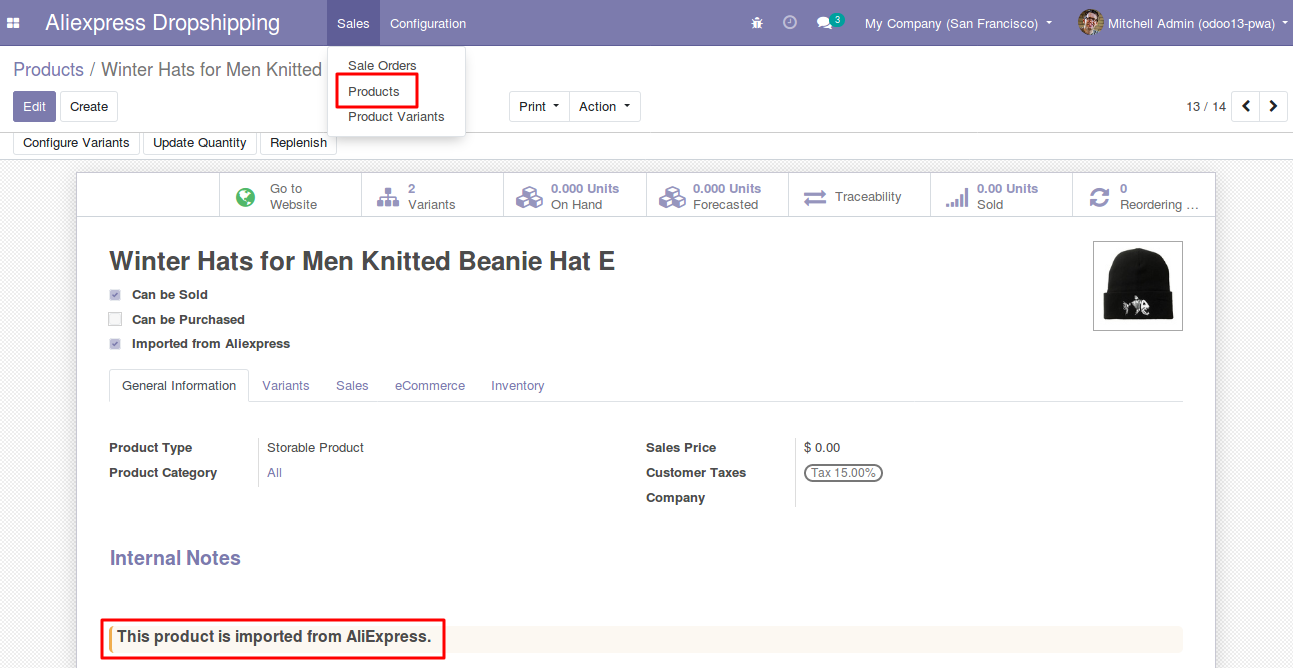Switch to the Inventory tab
The height and width of the screenshot is (668, 1293).
[x=518, y=386]
